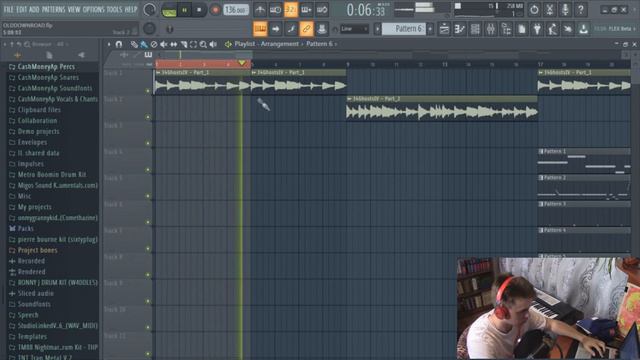The image size is (640, 360).
Task: Select the Slice tool in Playlist
Action: click(x=184, y=44)
